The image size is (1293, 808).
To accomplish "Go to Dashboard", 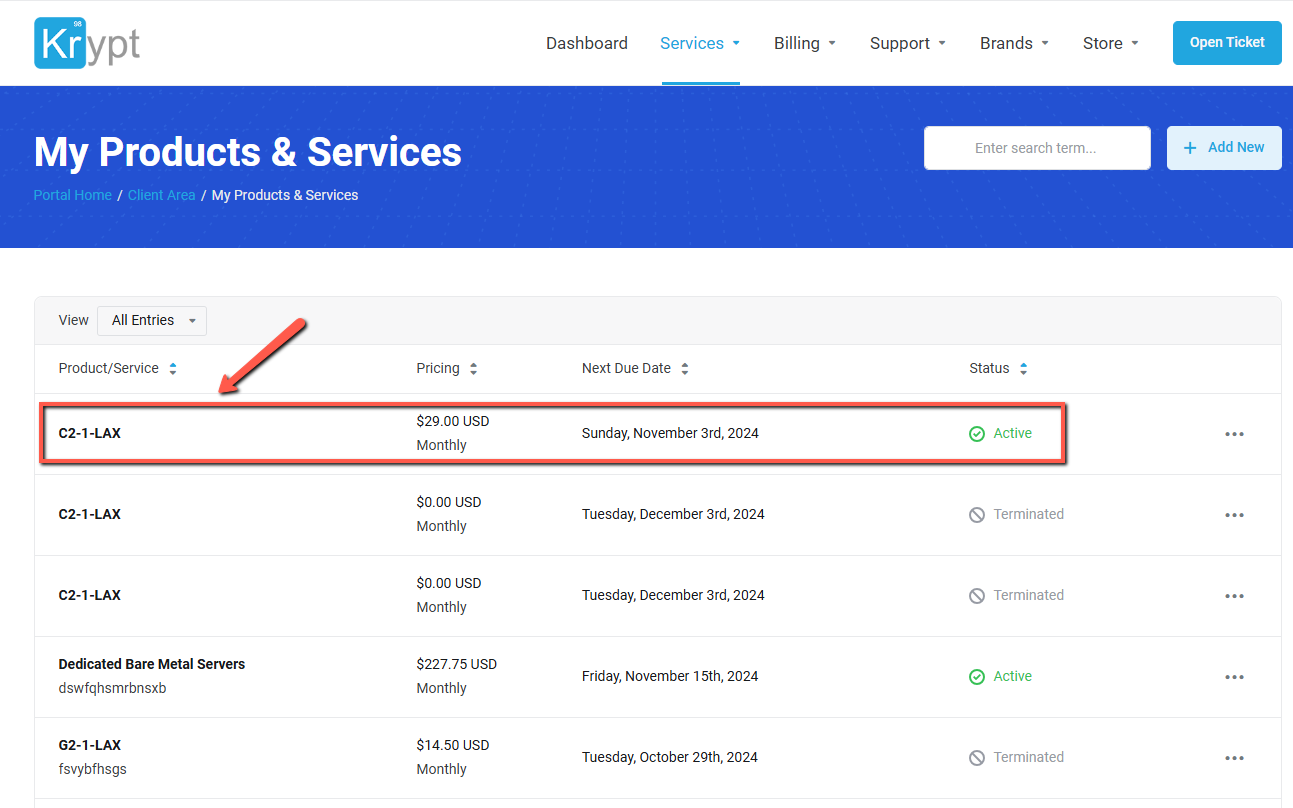I will (x=587, y=43).
